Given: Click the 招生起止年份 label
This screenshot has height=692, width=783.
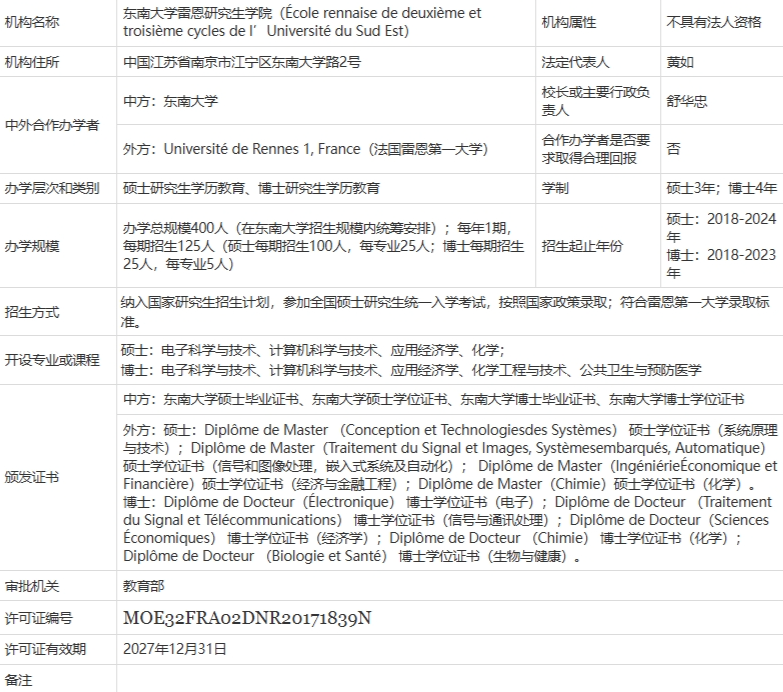Looking at the screenshot, I should click(582, 246).
